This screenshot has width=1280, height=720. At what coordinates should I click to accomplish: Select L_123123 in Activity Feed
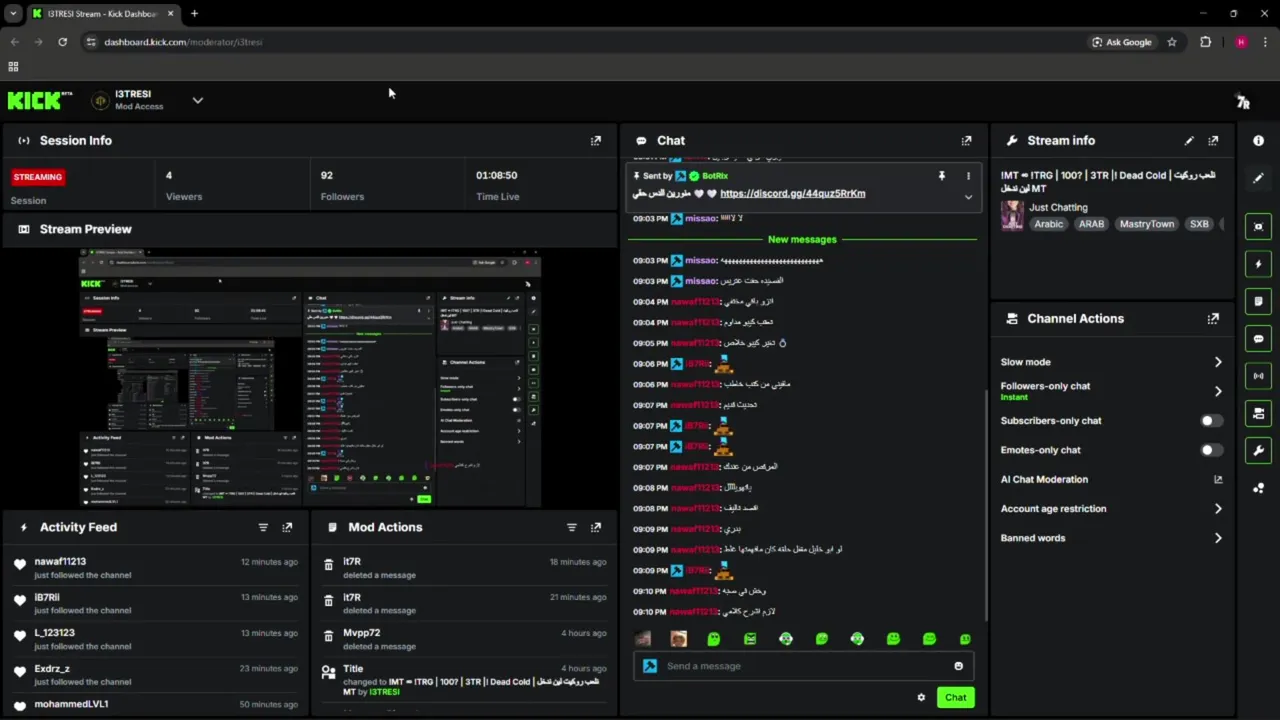(54, 633)
